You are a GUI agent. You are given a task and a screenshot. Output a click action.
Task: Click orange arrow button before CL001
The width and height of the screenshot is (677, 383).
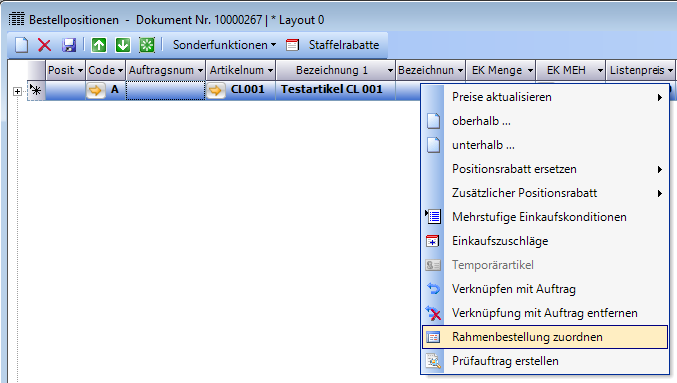(x=215, y=90)
